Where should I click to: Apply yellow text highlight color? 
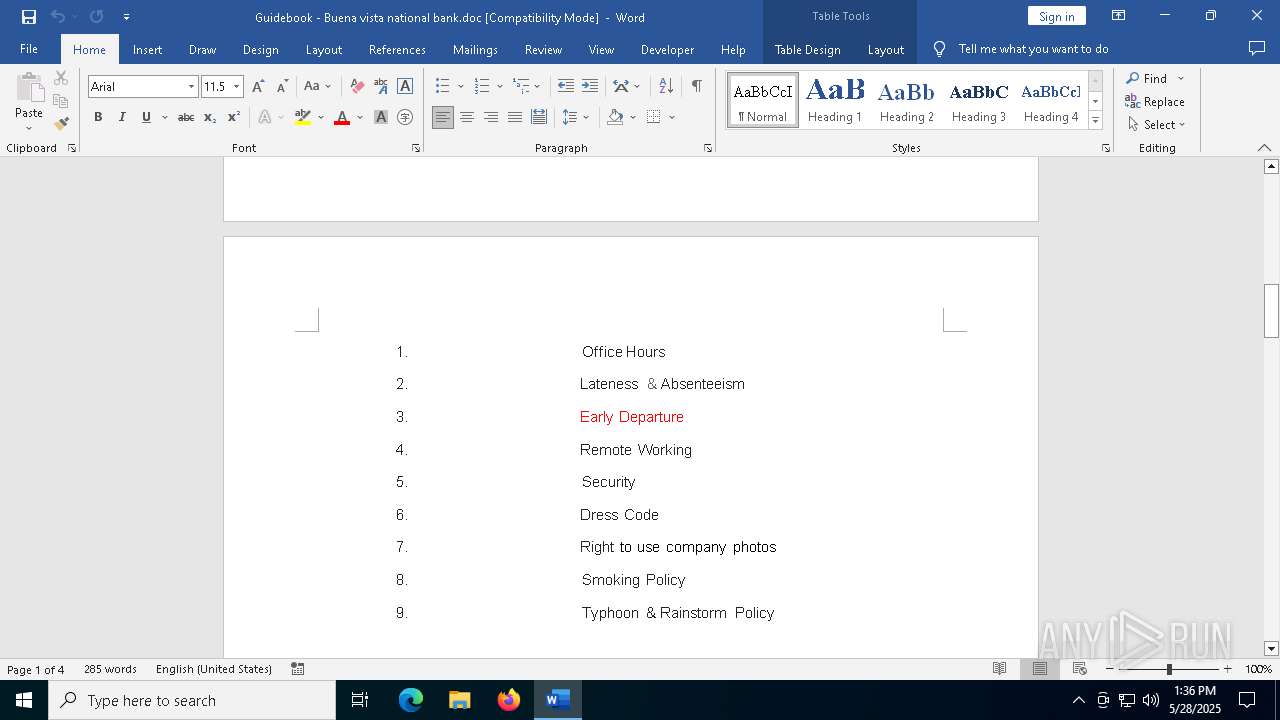[x=303, y=117]
